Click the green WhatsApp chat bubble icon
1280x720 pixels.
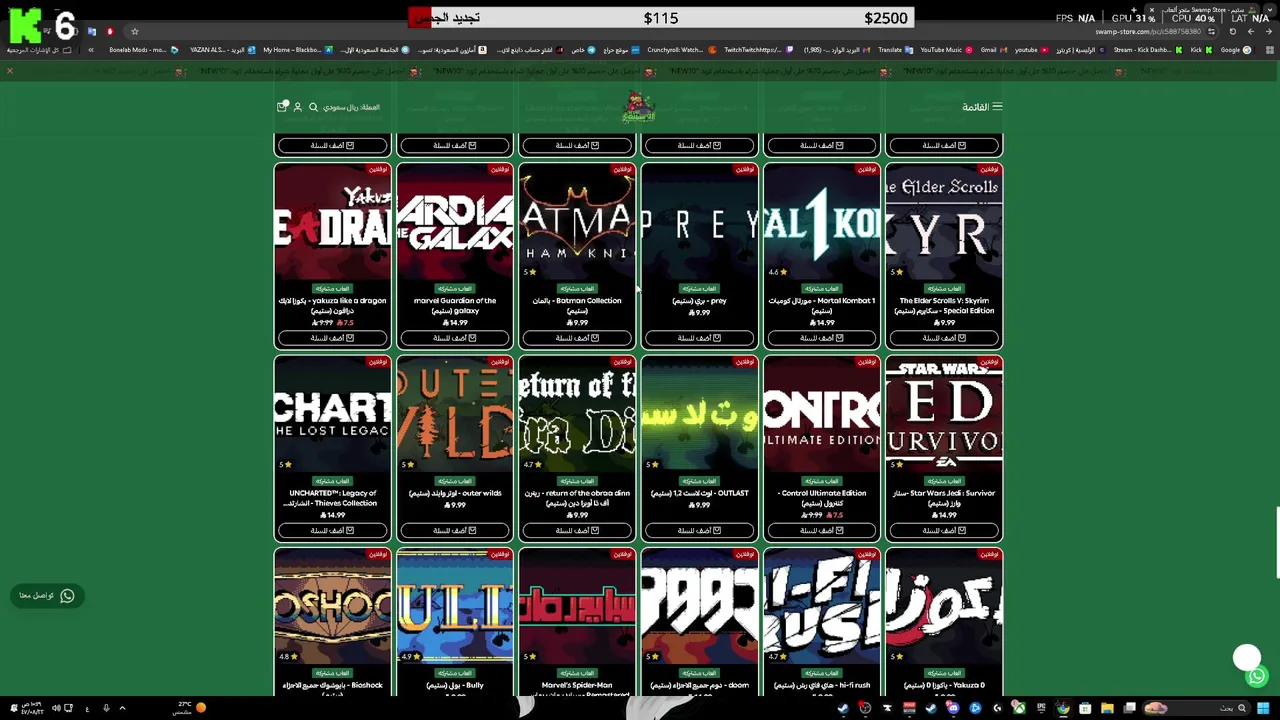coord(1257,677)
